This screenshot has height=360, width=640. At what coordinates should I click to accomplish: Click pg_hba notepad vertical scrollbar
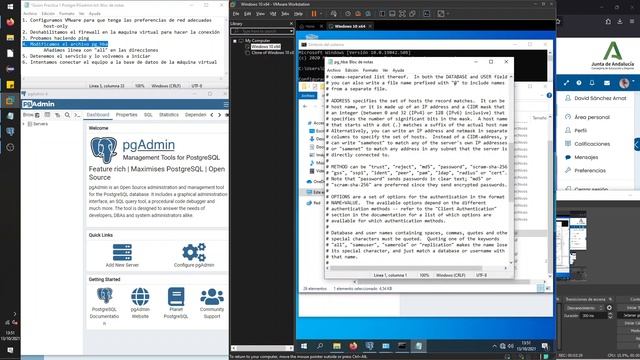pos(511,169)
